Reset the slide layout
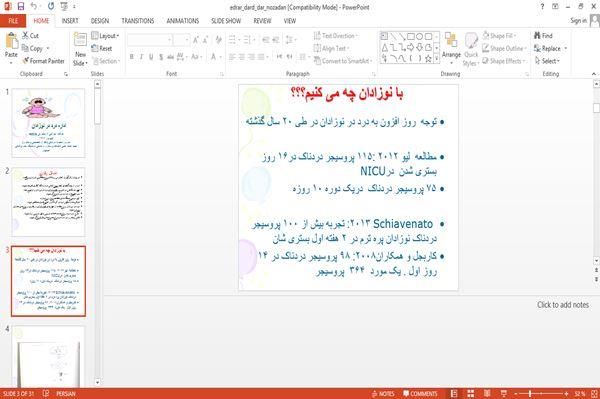This screenshot has height=399, width=600. 102,48
